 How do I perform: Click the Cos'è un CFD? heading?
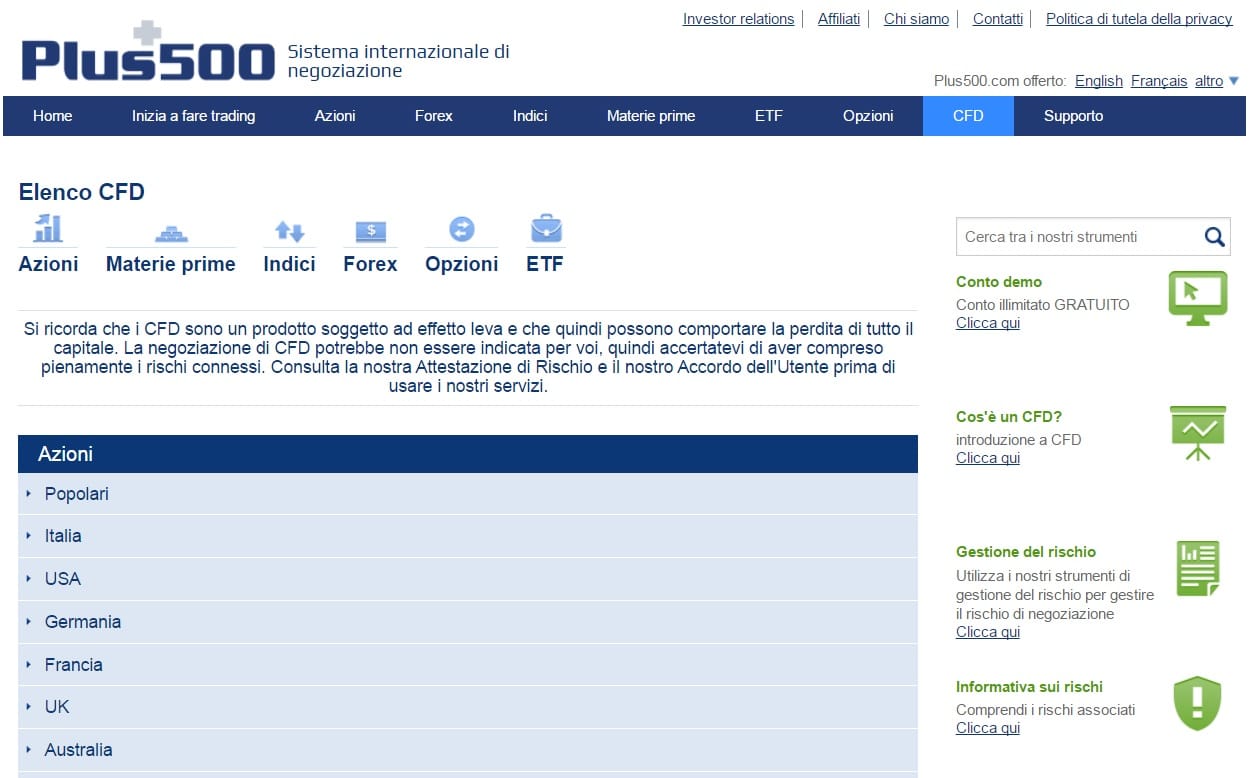(1009, 417)
